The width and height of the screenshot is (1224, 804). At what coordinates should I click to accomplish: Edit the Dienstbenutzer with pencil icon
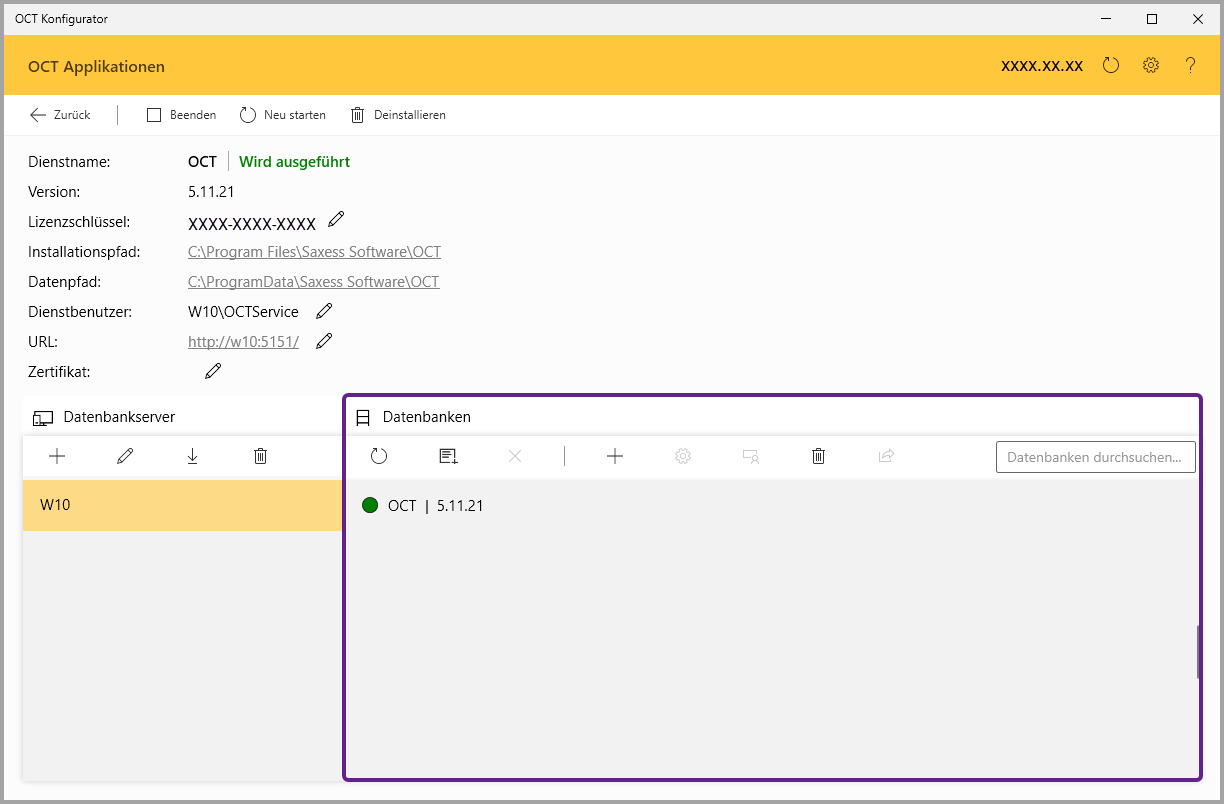(x=324, y=311)
